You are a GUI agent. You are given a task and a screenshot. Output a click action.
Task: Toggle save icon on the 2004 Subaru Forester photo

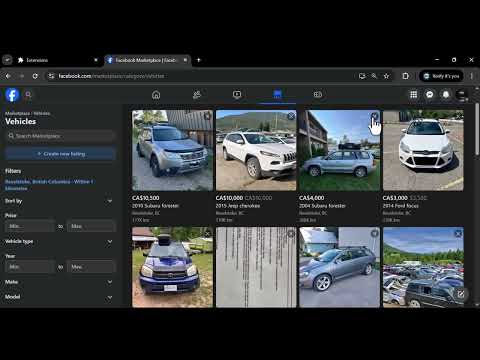click(x=374, y=116)
